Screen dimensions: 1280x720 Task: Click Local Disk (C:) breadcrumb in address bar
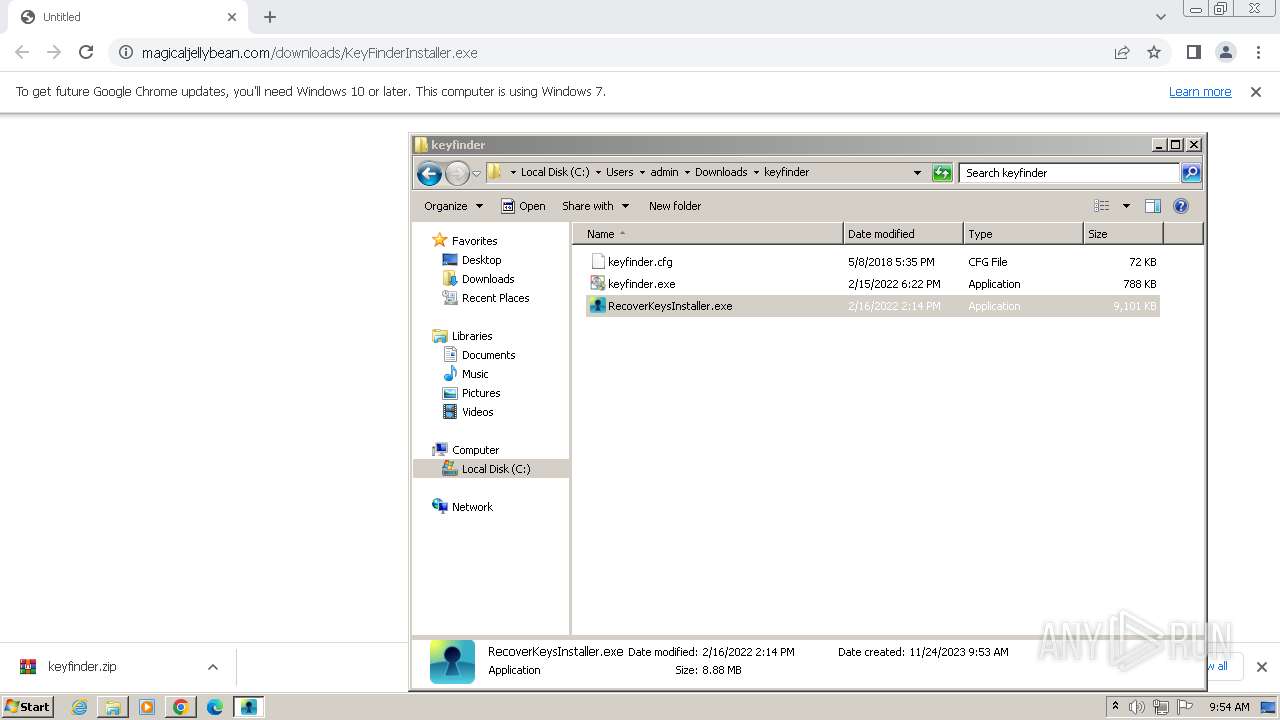pyautogui.click(x=555, y=172)
